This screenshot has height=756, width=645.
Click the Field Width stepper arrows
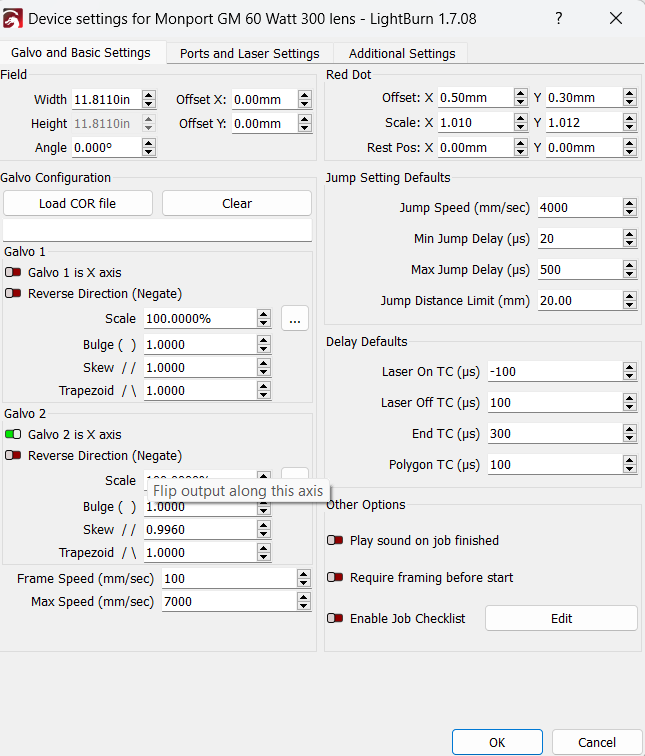[x=149, y=99]
